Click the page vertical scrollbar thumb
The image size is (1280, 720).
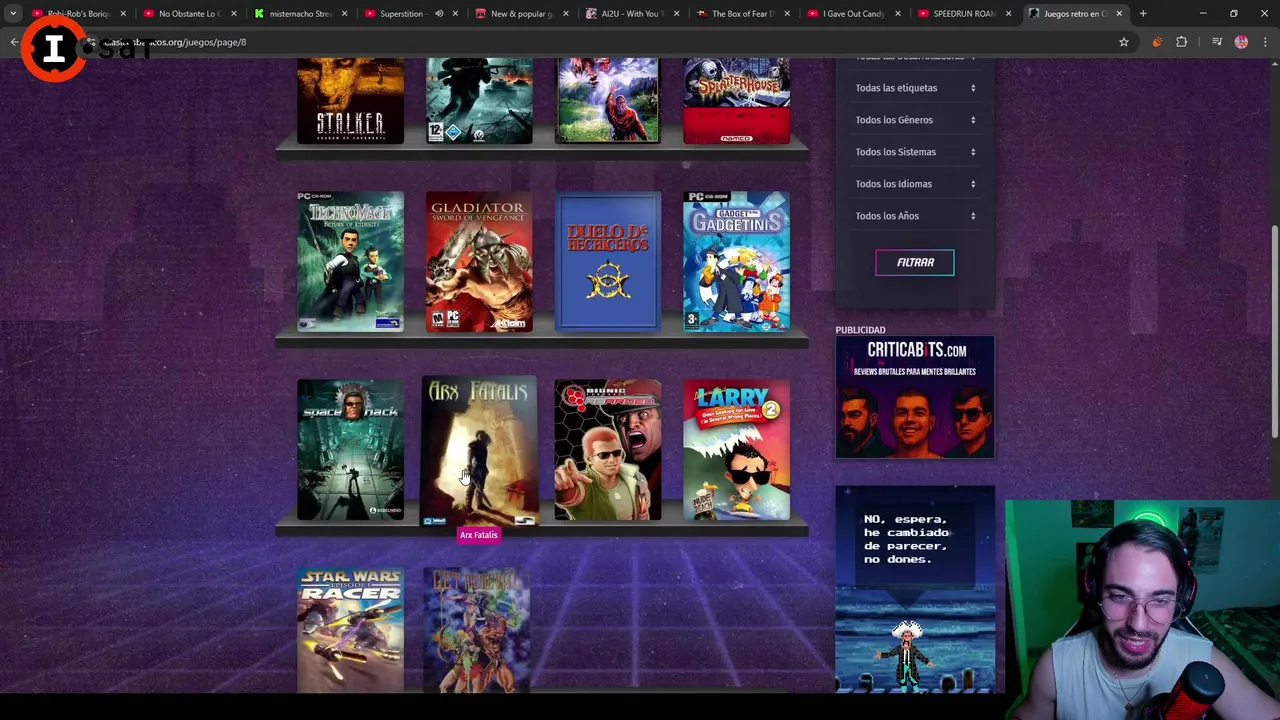(x=1274, y=330)
